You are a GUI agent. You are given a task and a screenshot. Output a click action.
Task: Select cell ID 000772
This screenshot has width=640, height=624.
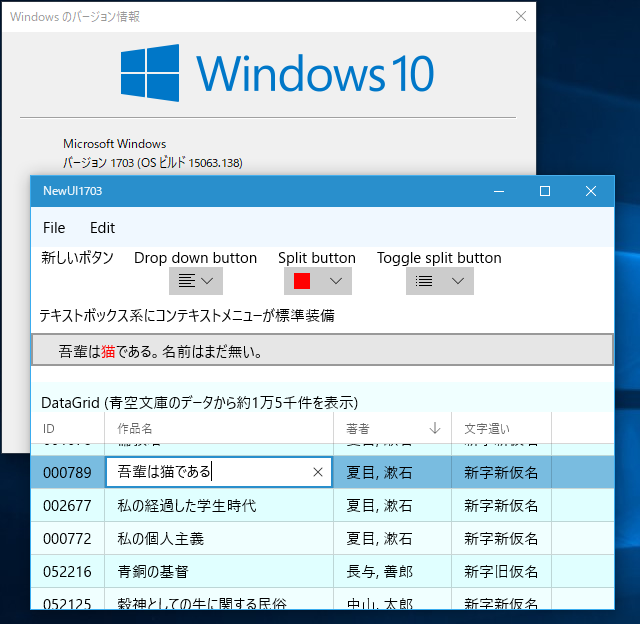68,539
